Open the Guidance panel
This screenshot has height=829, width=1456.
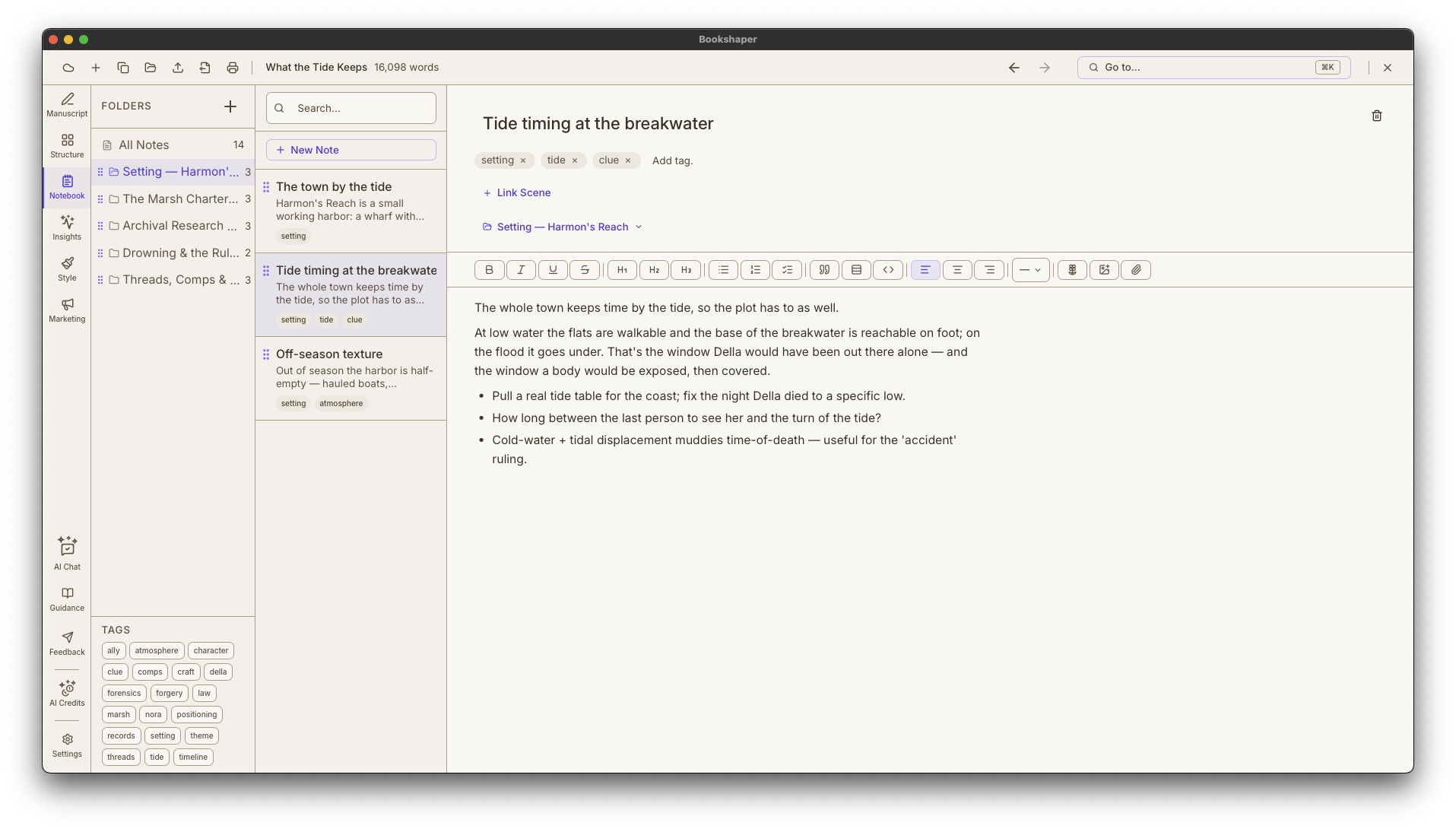point(67,599)
